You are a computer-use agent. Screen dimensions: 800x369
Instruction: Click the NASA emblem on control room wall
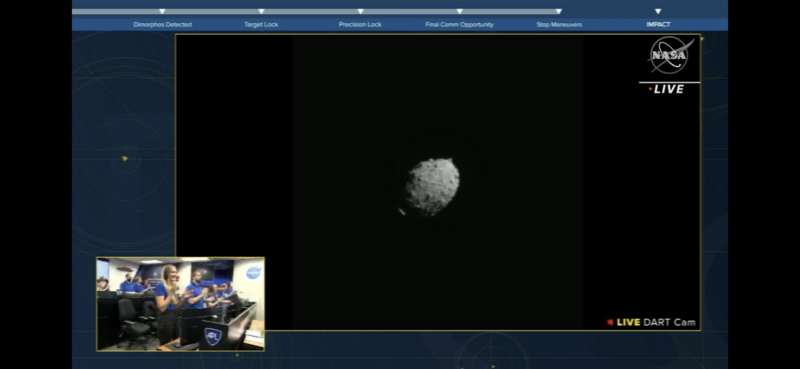click(254, 273)
